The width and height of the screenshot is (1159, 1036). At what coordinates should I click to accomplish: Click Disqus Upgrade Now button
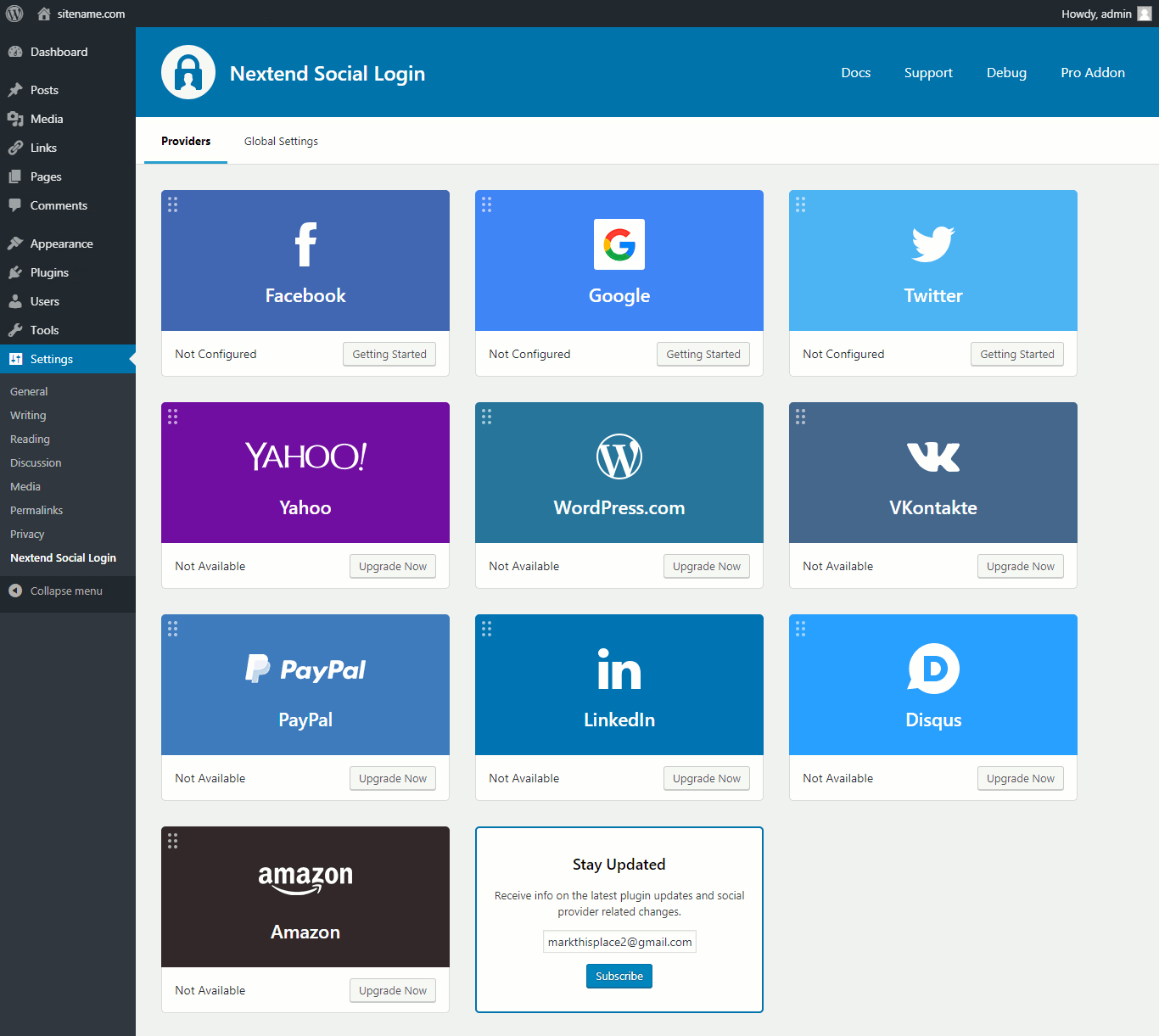(x=1021, y=778)
